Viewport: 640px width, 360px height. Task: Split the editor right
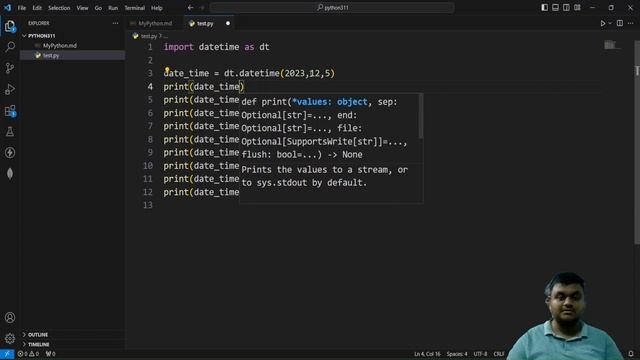tap(620, 23)
